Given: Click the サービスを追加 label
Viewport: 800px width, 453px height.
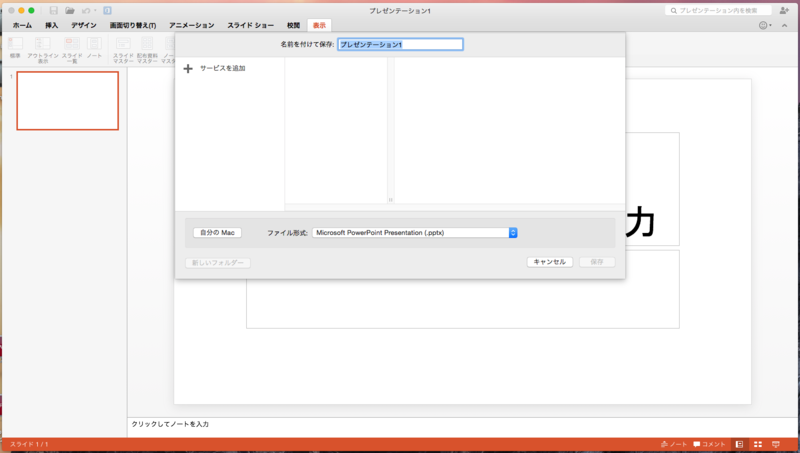Looking at the screenshot, I should tap(222, 68).
